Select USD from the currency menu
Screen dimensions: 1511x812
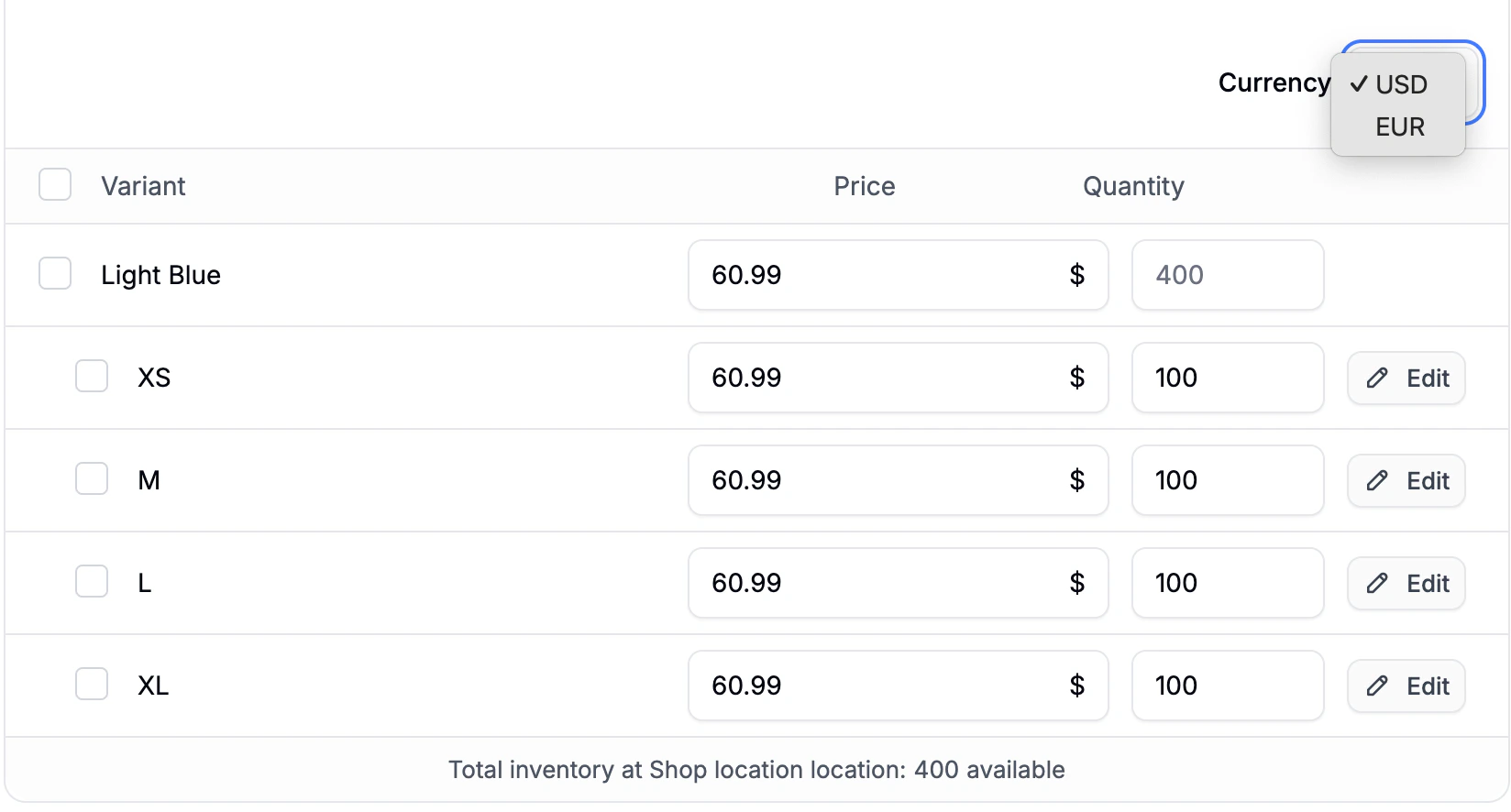click(x=1399, y=84)
